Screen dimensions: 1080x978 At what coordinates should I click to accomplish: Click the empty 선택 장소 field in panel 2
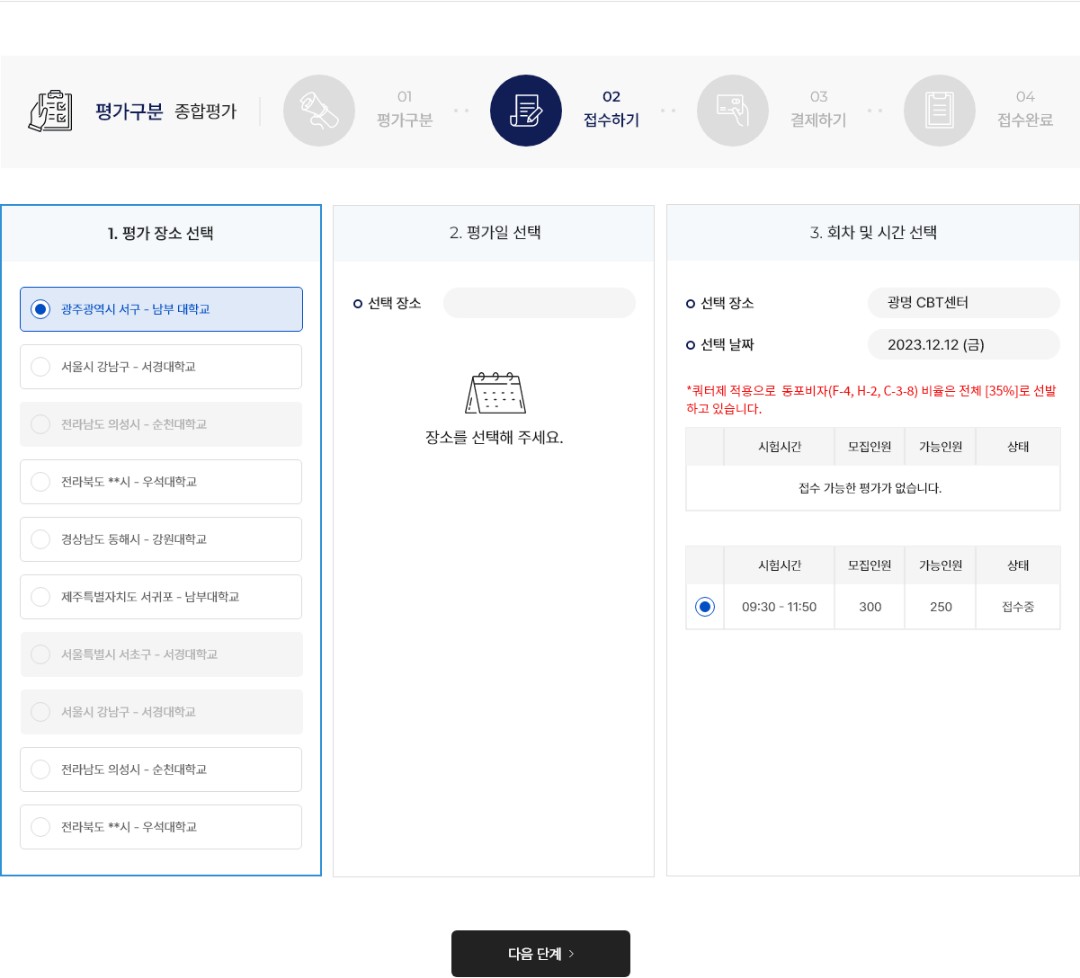pos(539,303)
